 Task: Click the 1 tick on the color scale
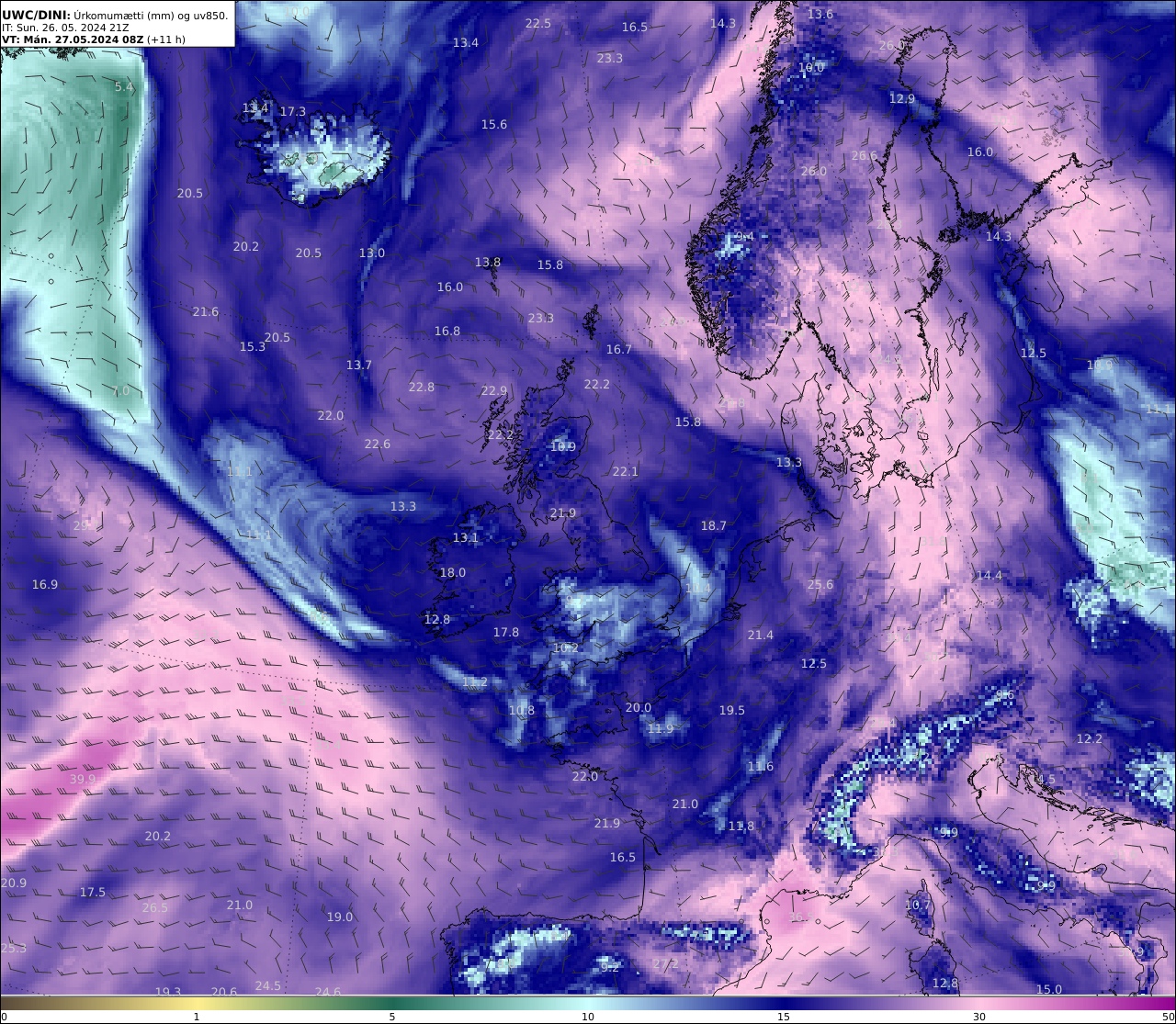coord(197,1017)
